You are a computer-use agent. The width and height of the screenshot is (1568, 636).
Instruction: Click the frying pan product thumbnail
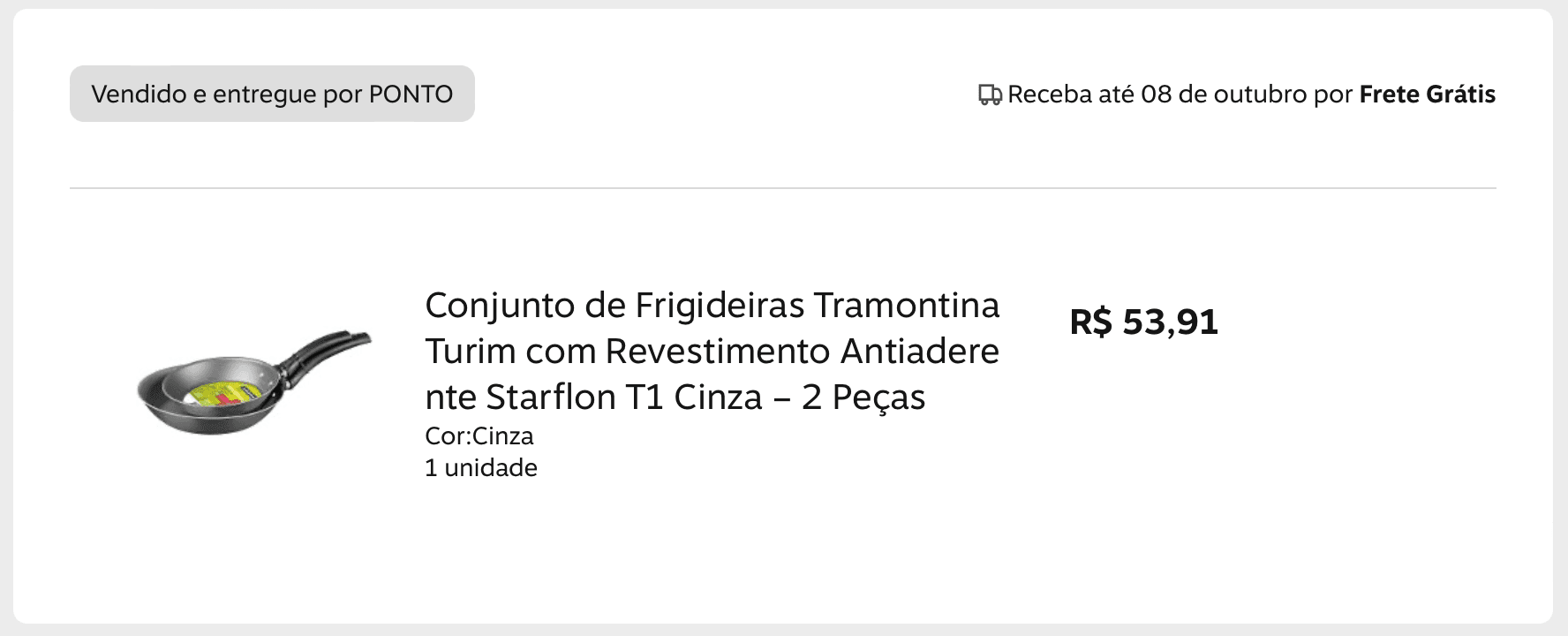(x=254, y=382)
